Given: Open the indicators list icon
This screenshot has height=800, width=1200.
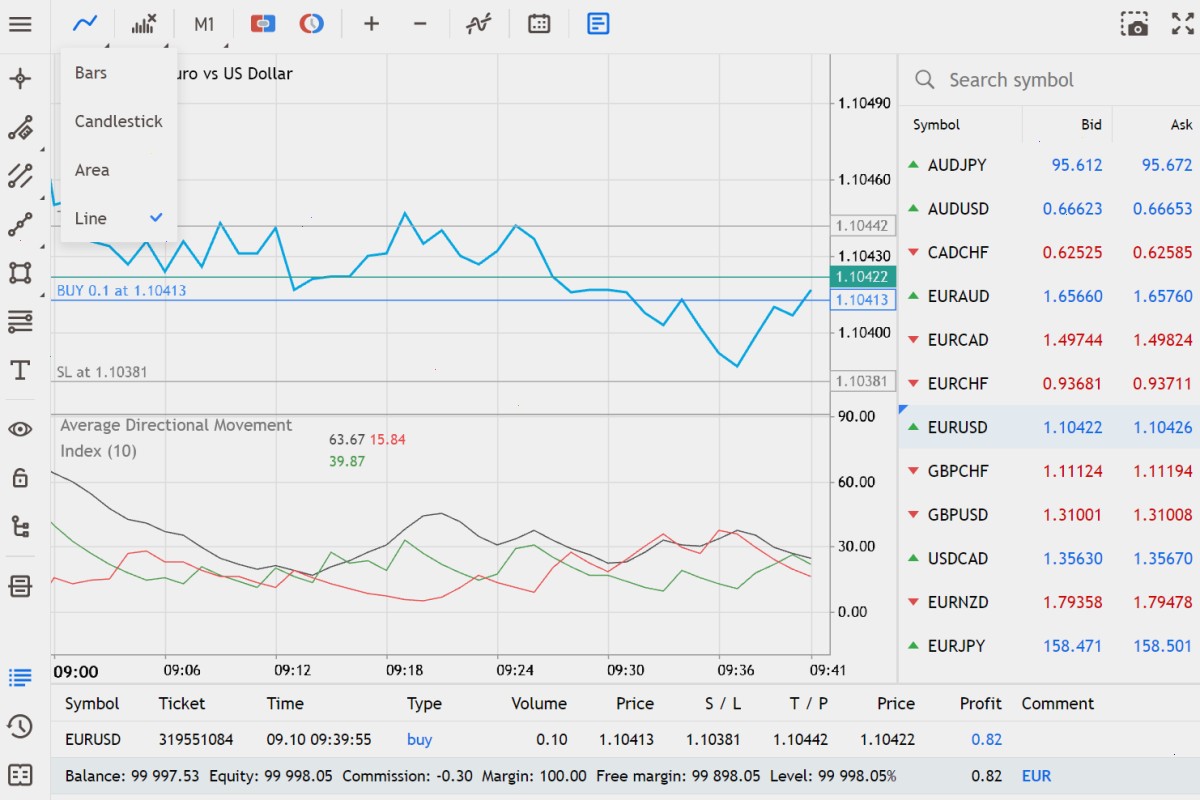Looking at the screenshot, I should coord(478,23).
